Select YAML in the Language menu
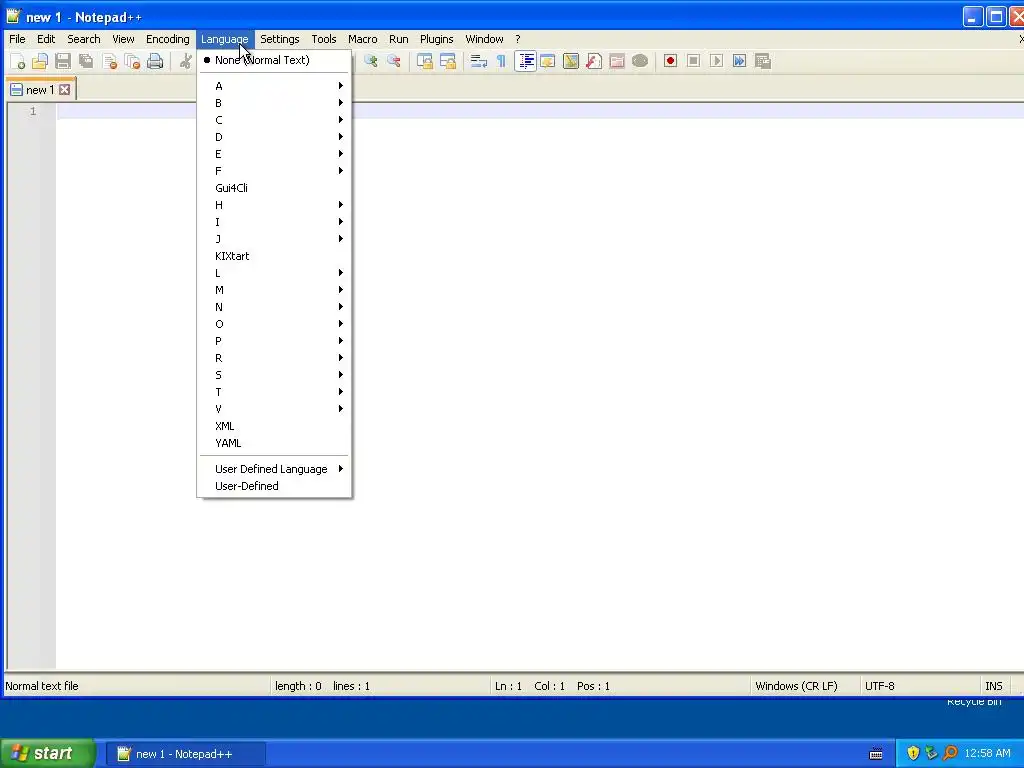 click(x=274, y=443)
